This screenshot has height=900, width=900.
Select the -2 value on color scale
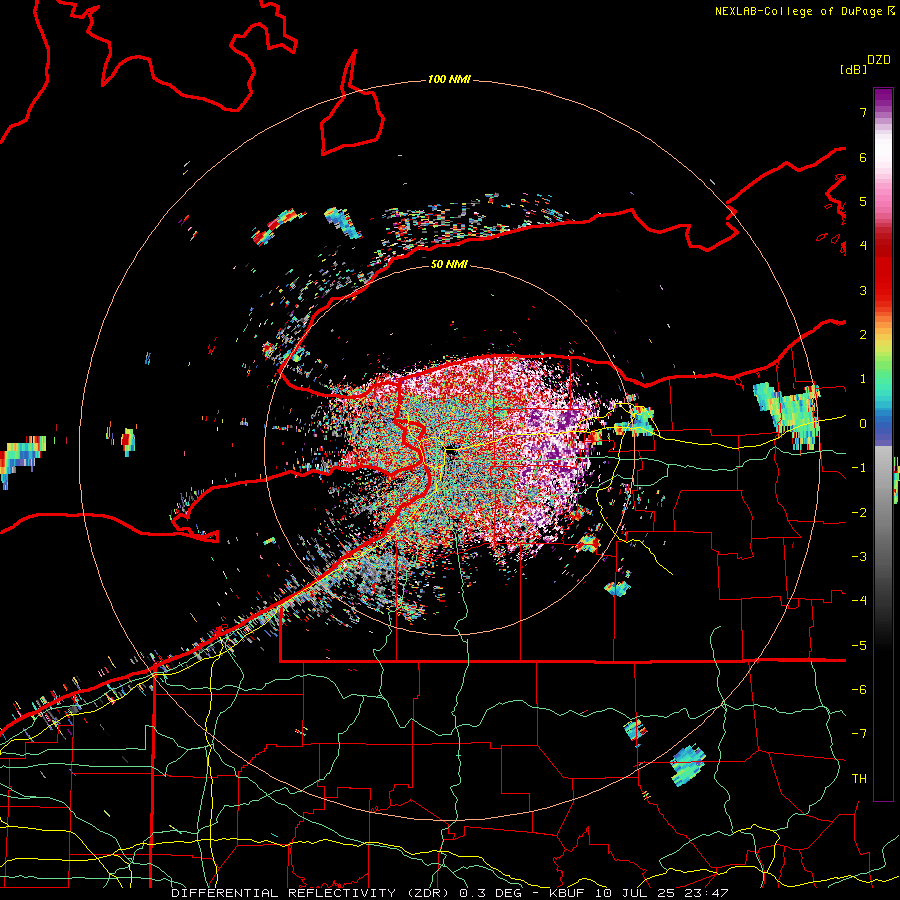(x=859, y=513)
